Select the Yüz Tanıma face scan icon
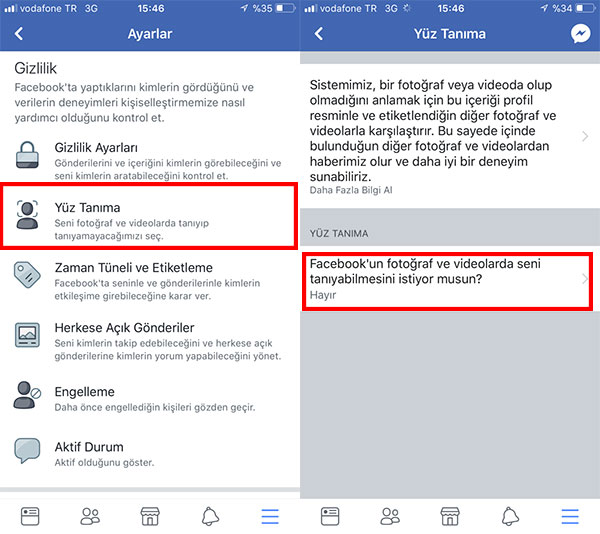 (27, 214)
